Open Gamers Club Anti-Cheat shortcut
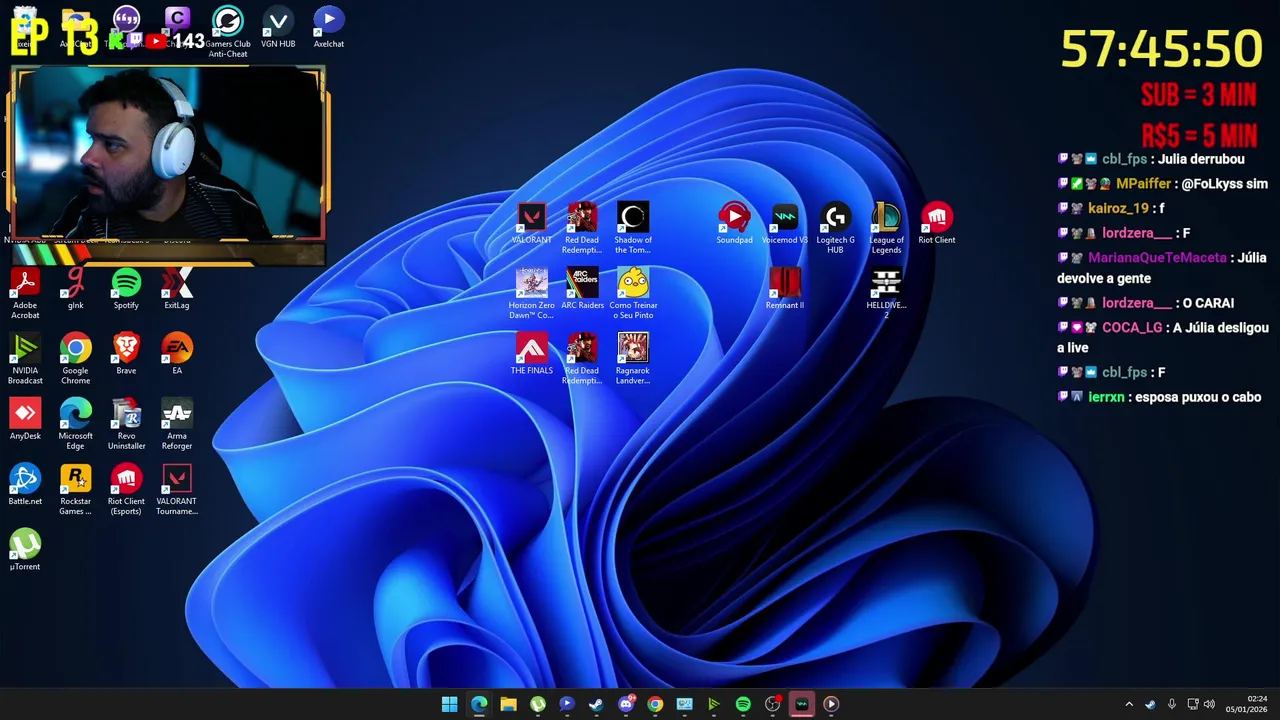1280x720 pixels. (228, 32)
